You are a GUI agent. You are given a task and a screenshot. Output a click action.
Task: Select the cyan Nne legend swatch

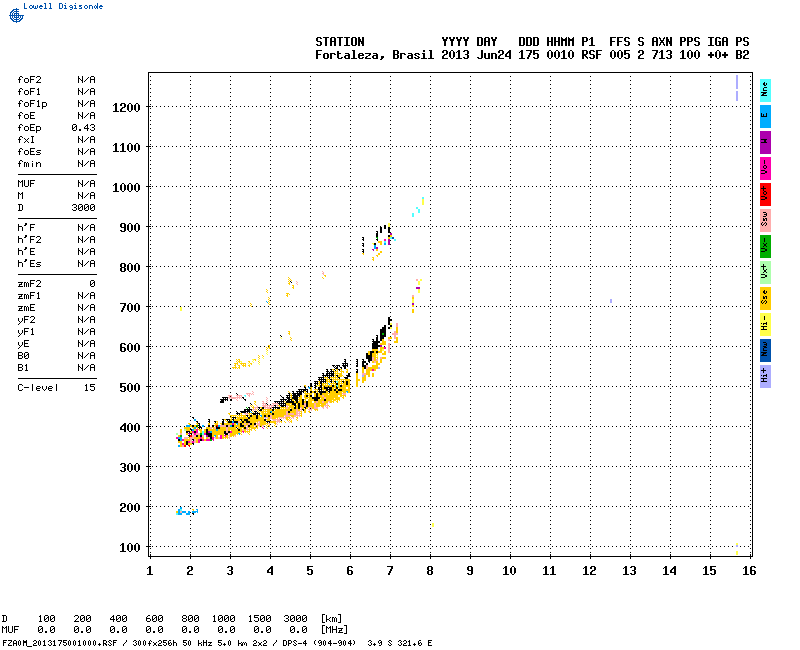[x=765, y=89]
